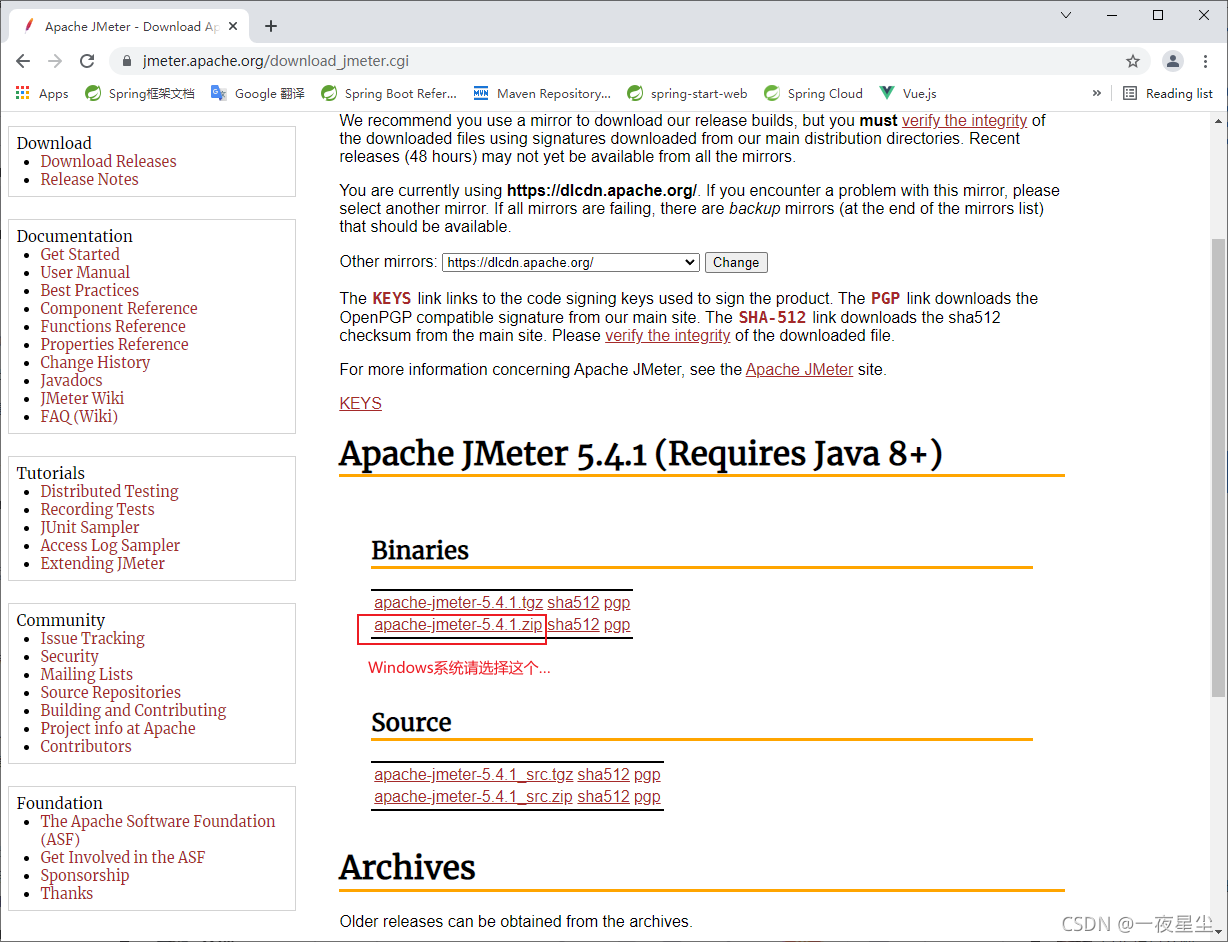The image size is (1228, 942).
Task: Open the Chrome profile avatar icon
Action: coord(1173,61)
